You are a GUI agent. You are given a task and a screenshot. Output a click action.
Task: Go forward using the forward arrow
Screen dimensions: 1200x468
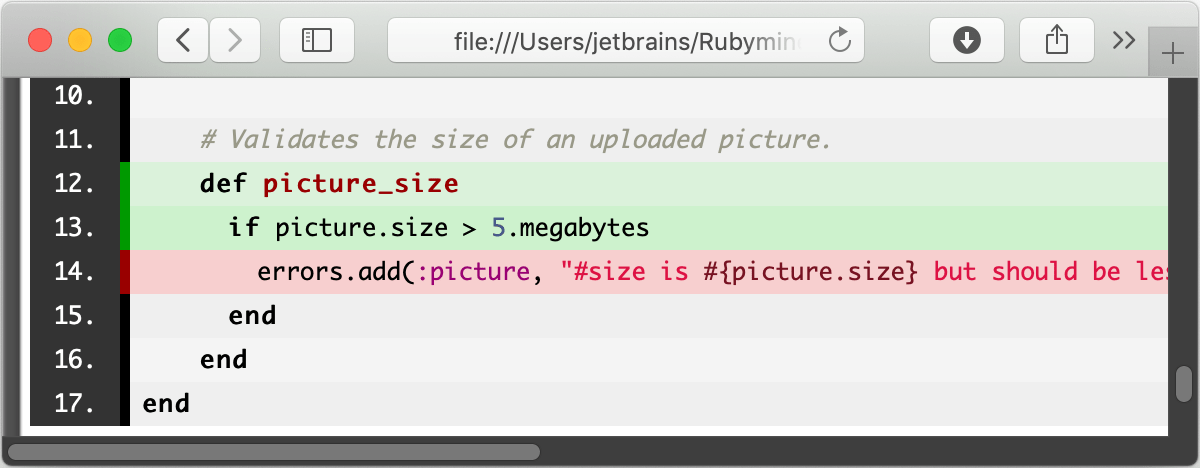point(235,40)
